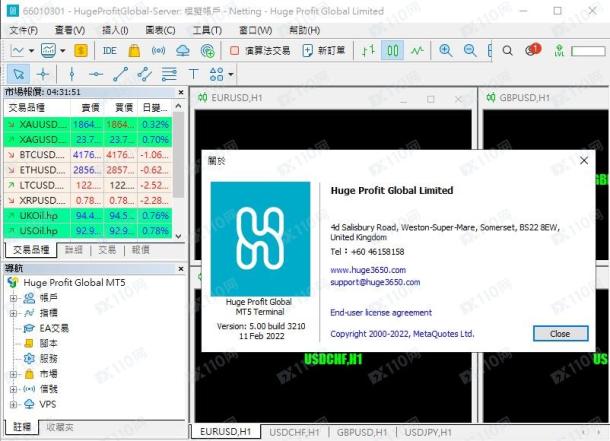Open a New Order from toolbar
The image size is (610, 441).
(324, 51)
